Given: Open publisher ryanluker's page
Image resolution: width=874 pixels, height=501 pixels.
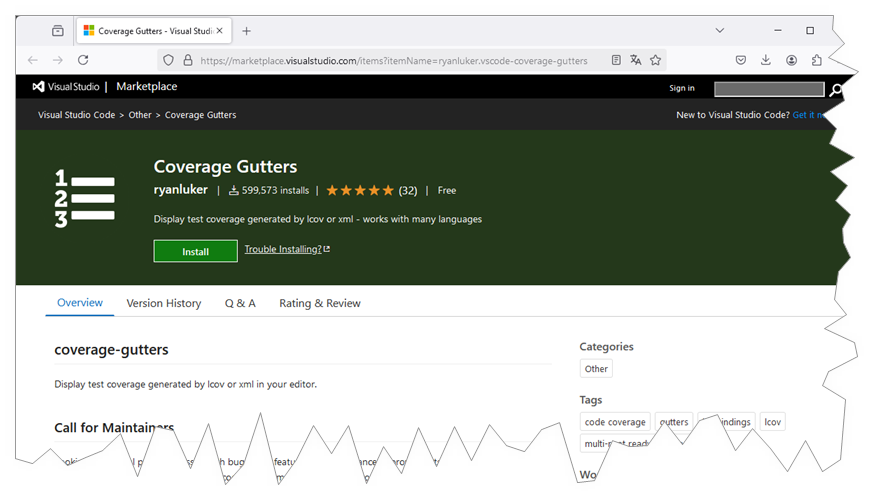Looking at the screenshot, I should point(181,189).
